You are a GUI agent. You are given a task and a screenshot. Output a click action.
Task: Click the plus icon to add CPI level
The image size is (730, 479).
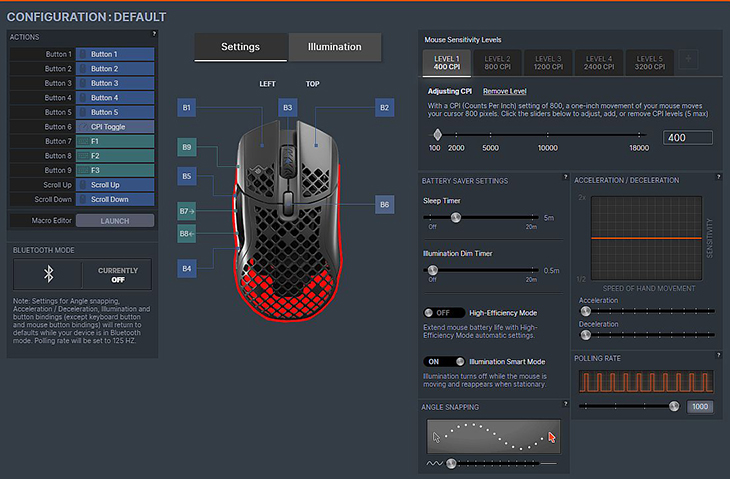[688, 59]
